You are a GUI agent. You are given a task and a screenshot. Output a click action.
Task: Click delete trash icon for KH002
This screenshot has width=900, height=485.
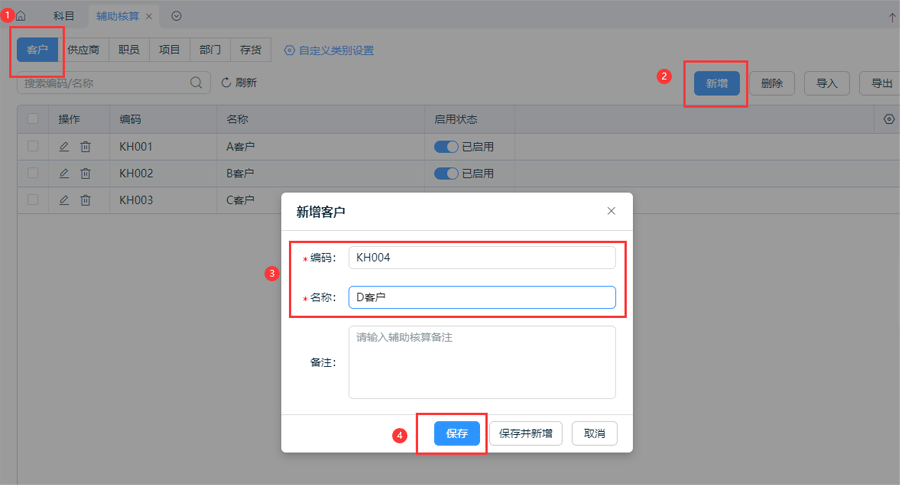click(85, 173)
